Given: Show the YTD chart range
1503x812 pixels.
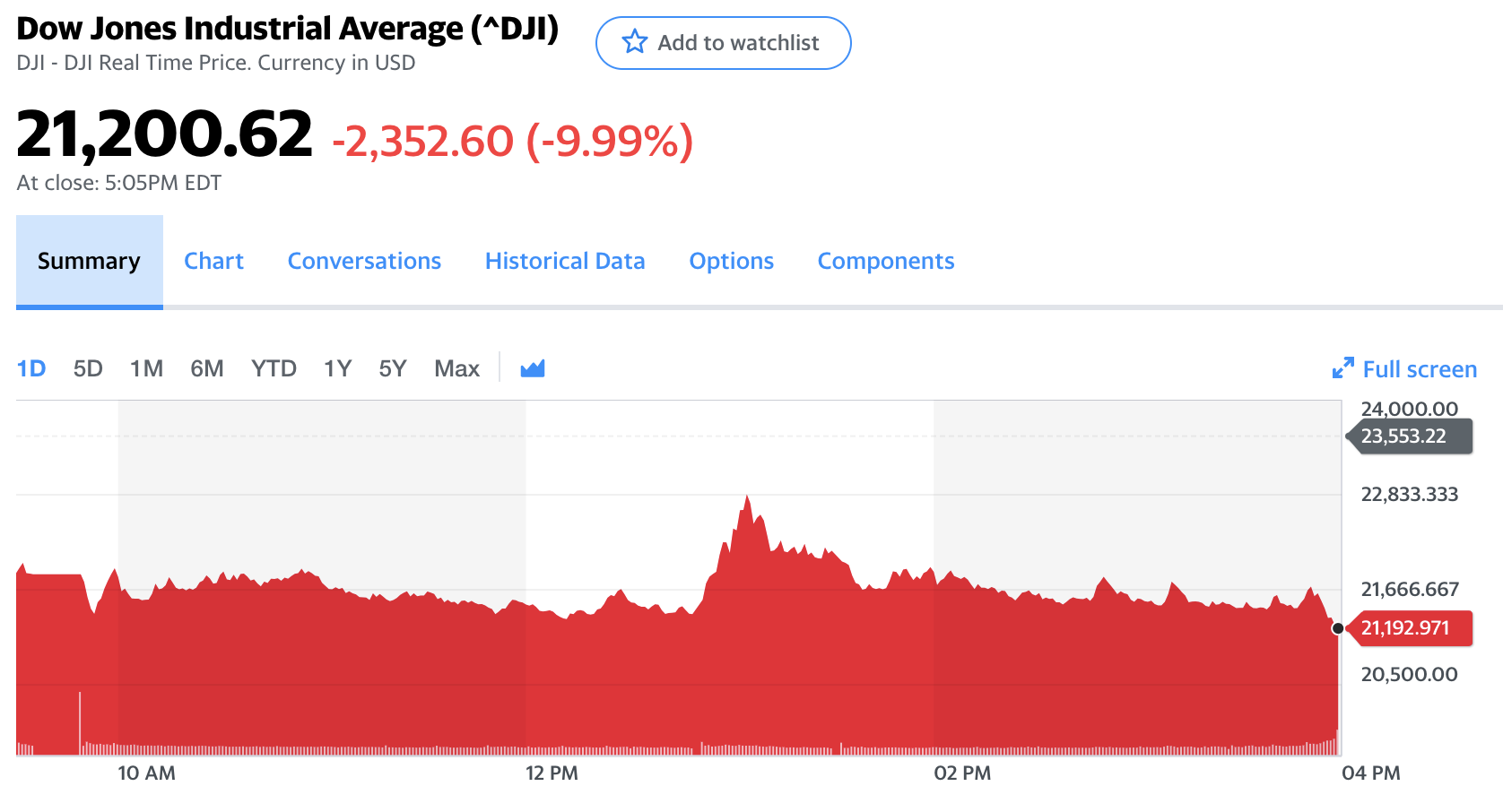Looking at the screenshot, I should [274, 368].
